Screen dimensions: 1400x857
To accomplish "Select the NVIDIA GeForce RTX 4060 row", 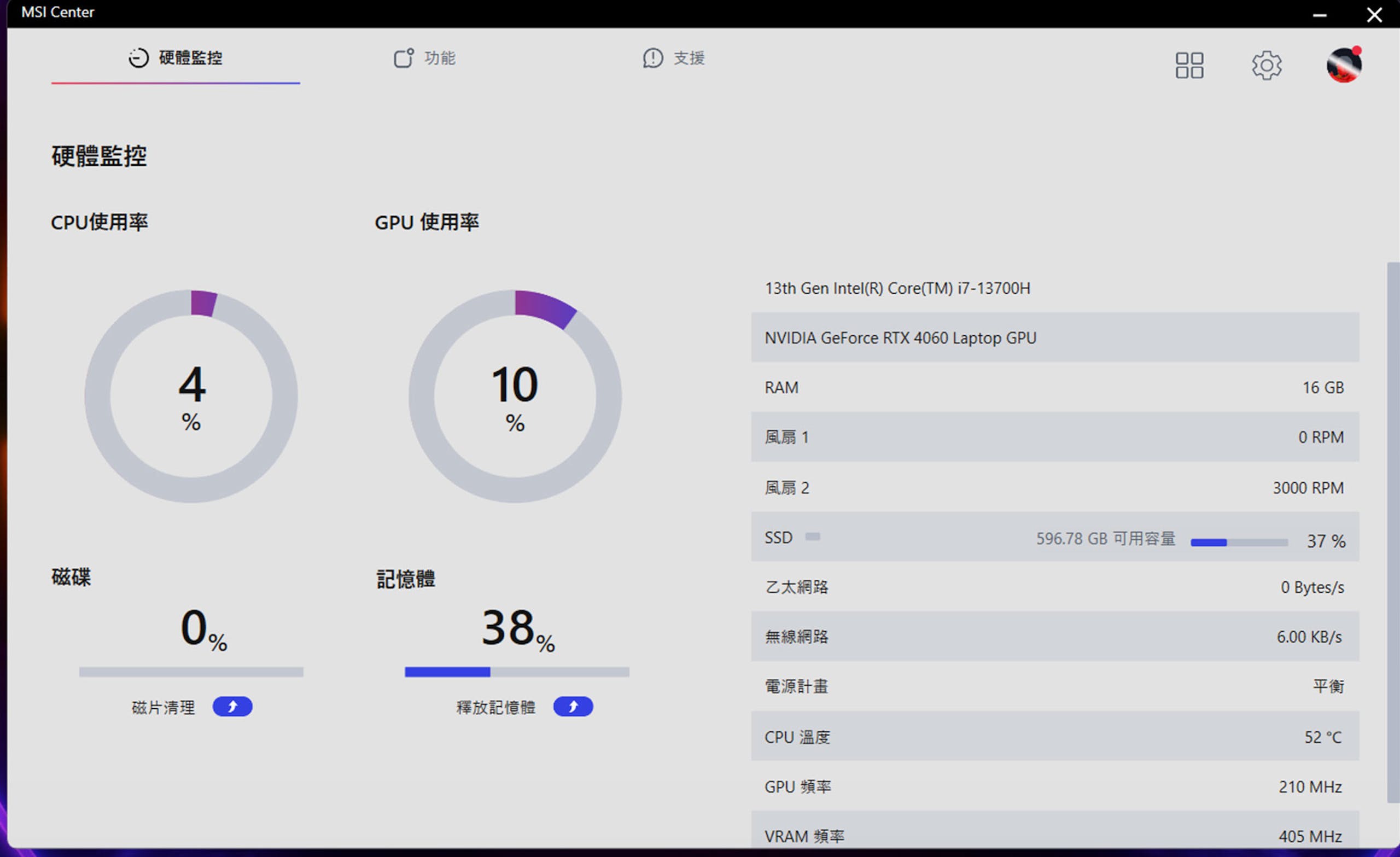I will 1055,337.
